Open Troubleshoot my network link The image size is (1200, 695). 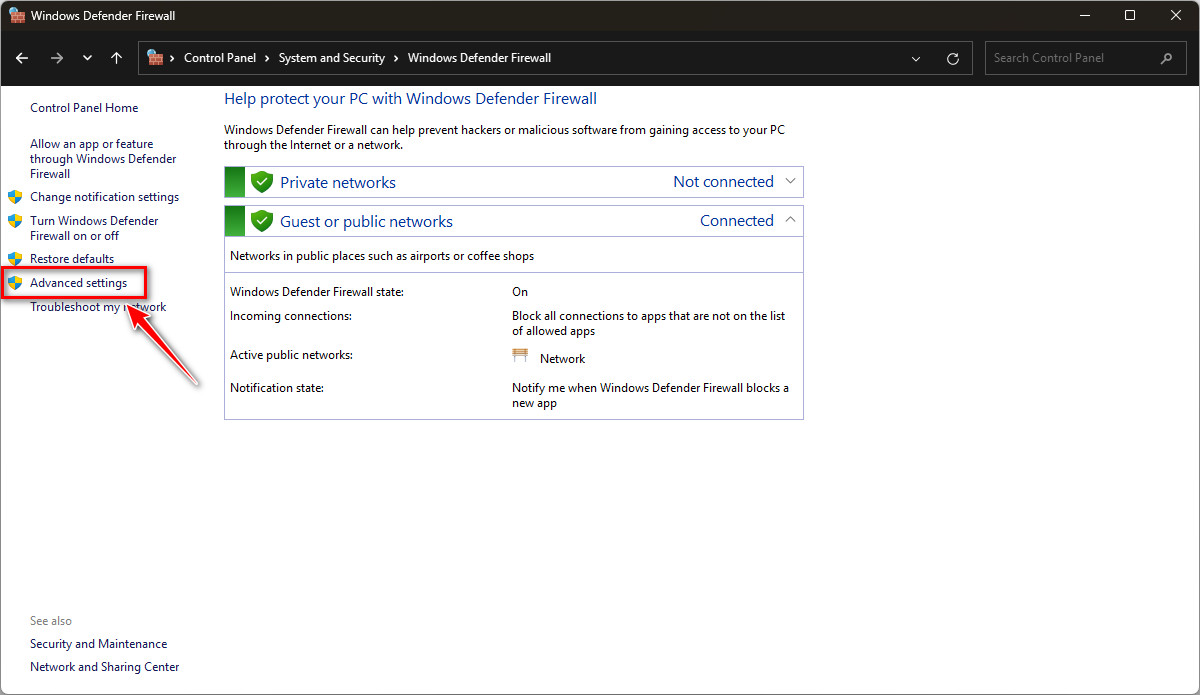[98, 307]
